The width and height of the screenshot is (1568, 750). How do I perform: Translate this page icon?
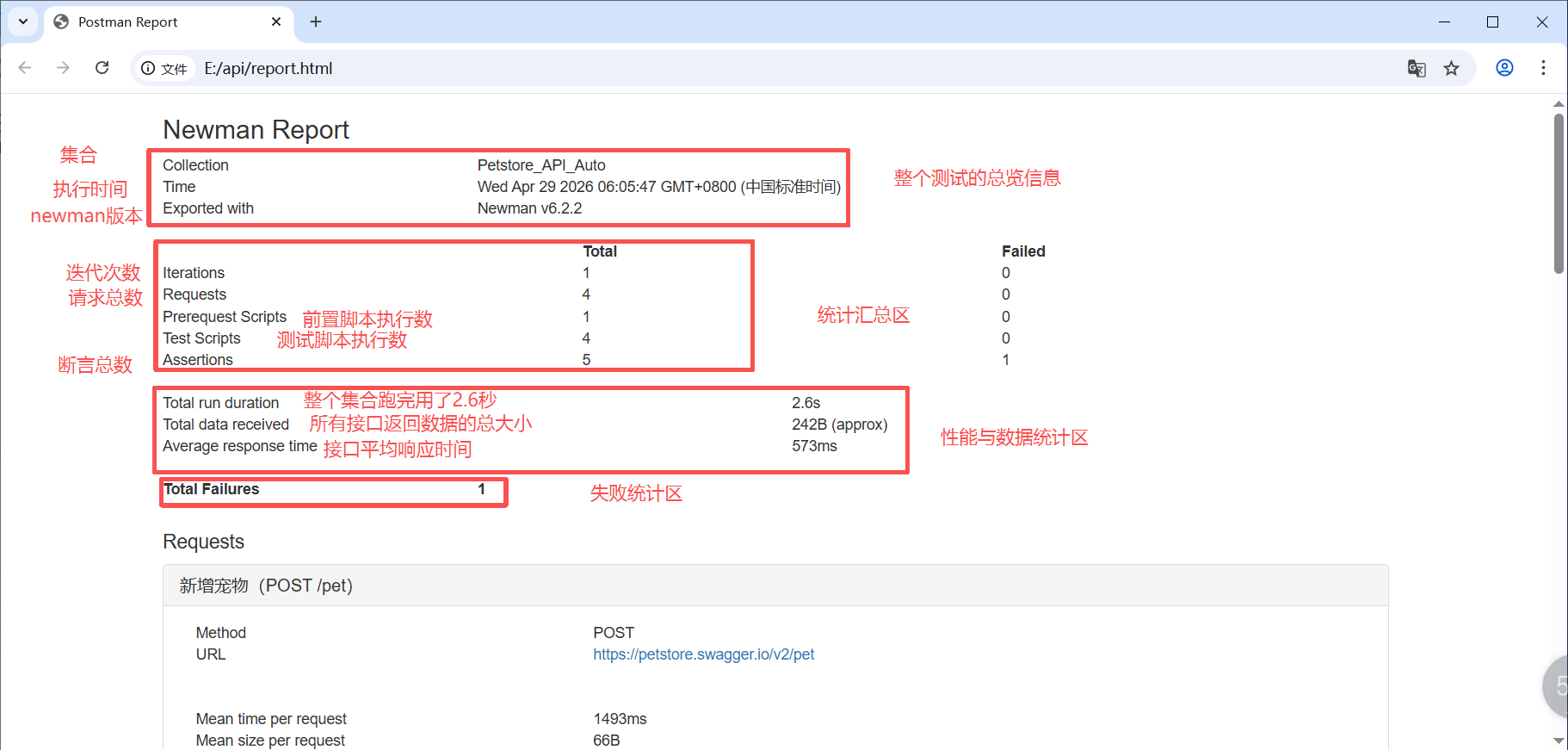pyautogui.click(x=1417, y=68)
